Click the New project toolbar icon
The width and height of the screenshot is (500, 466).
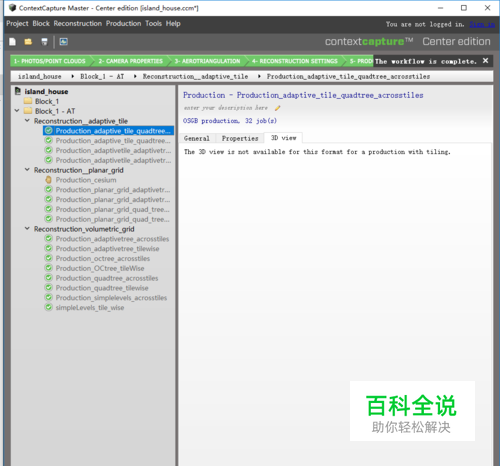(x=12, y=42)
